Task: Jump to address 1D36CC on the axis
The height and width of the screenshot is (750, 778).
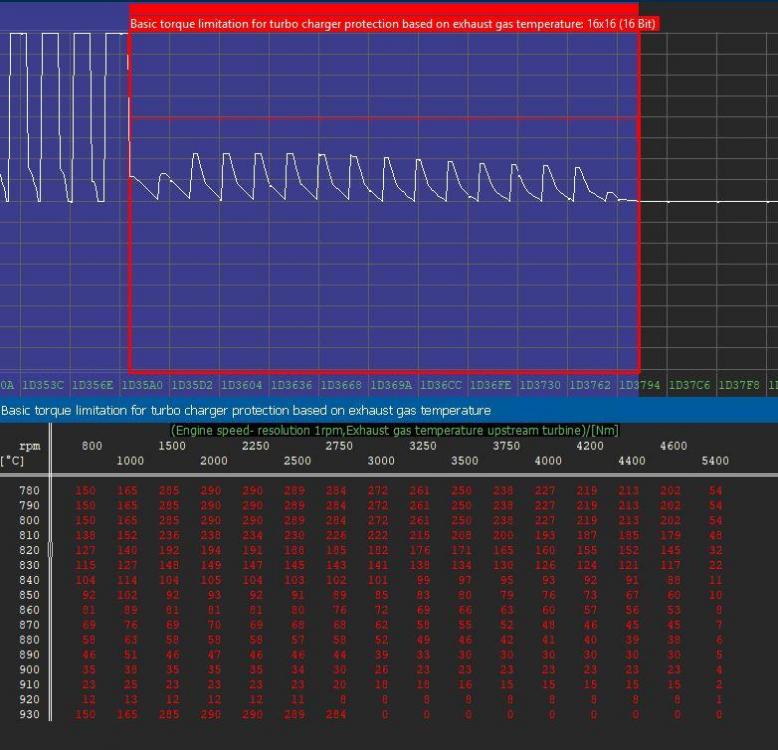Action: pyautogui.click(x=441, y=385)
